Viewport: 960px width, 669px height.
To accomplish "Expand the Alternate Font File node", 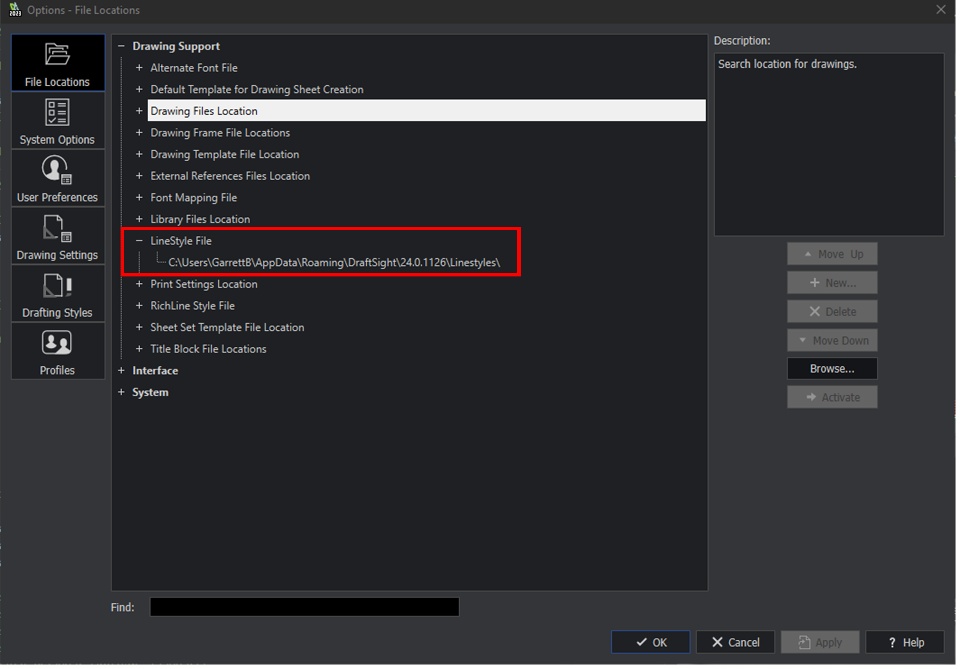I will [x=139, y=67].
